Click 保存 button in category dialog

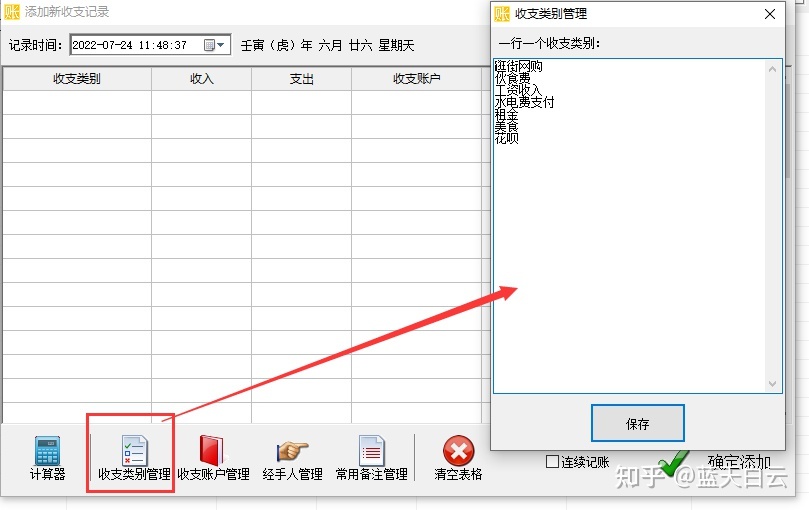click(638, 423)
